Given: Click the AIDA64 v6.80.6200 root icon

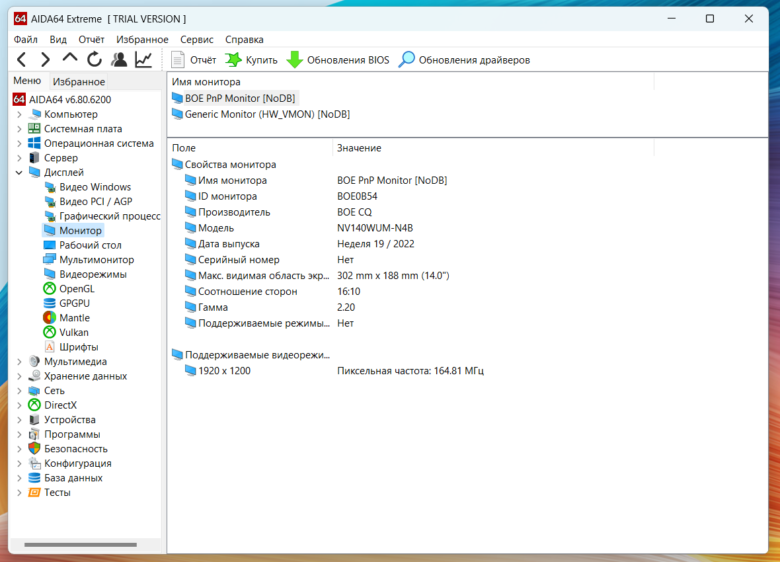Looking at the screenshot, I should [x=19, y=99].
